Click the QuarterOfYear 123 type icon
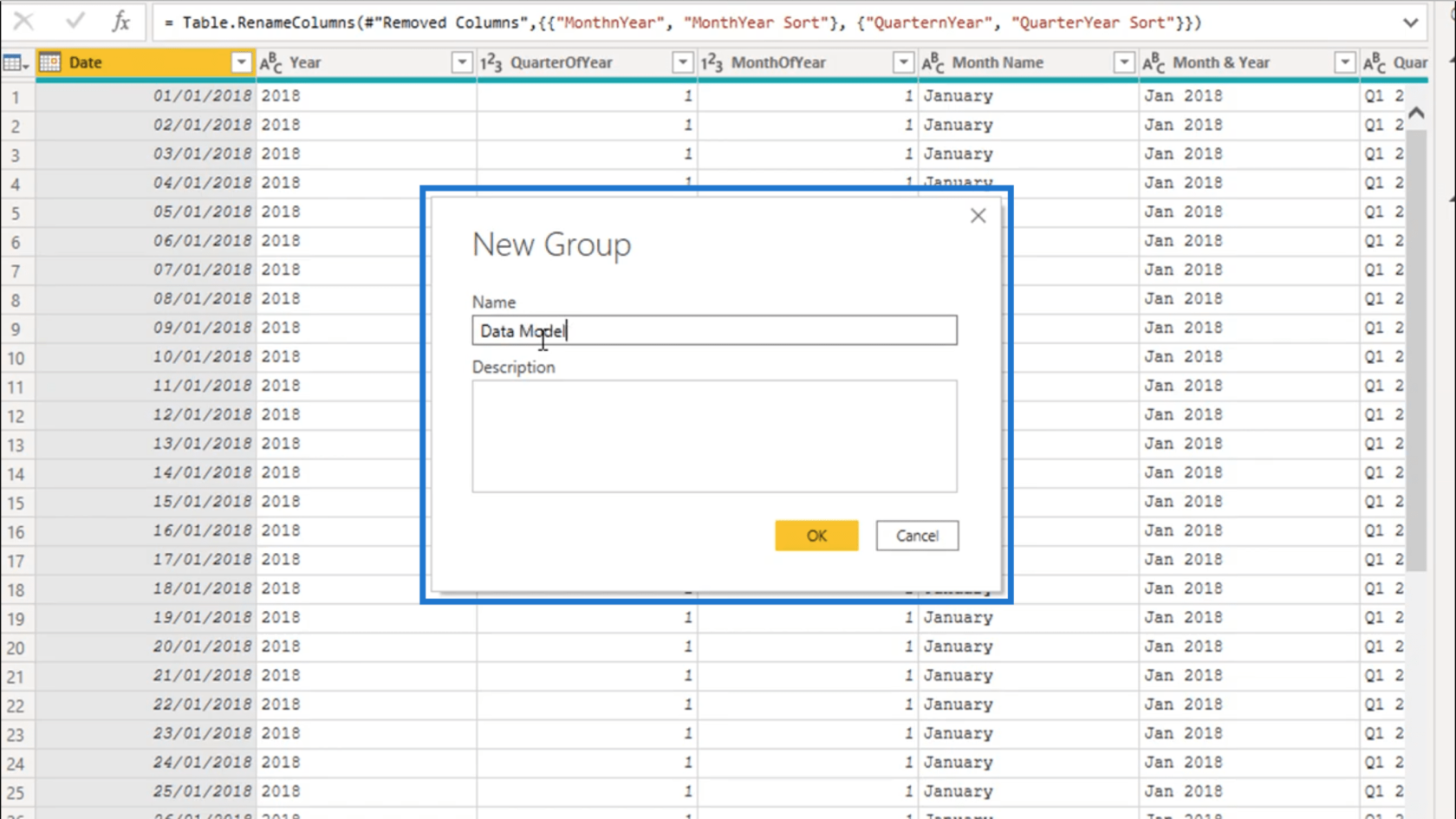This screenshot has height=819, width=1456. [x=491, y=62]
